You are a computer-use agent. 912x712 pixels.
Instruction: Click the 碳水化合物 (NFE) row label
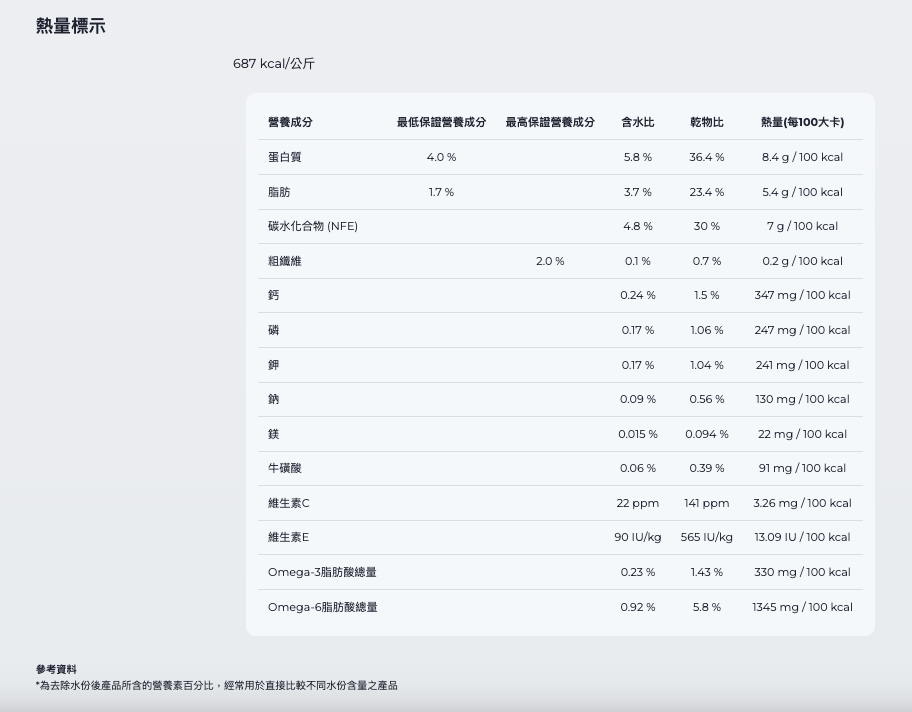tap(312, 226)
